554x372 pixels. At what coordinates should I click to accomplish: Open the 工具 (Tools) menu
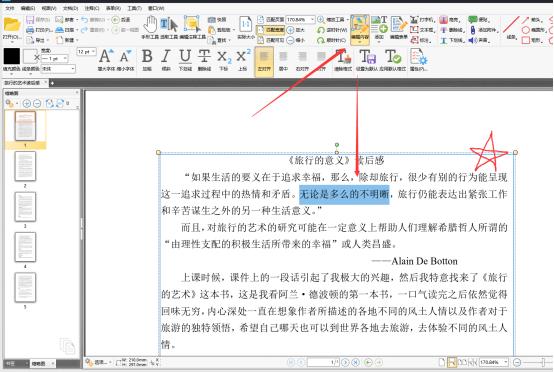pyautogui.click(x=134, y=8)
